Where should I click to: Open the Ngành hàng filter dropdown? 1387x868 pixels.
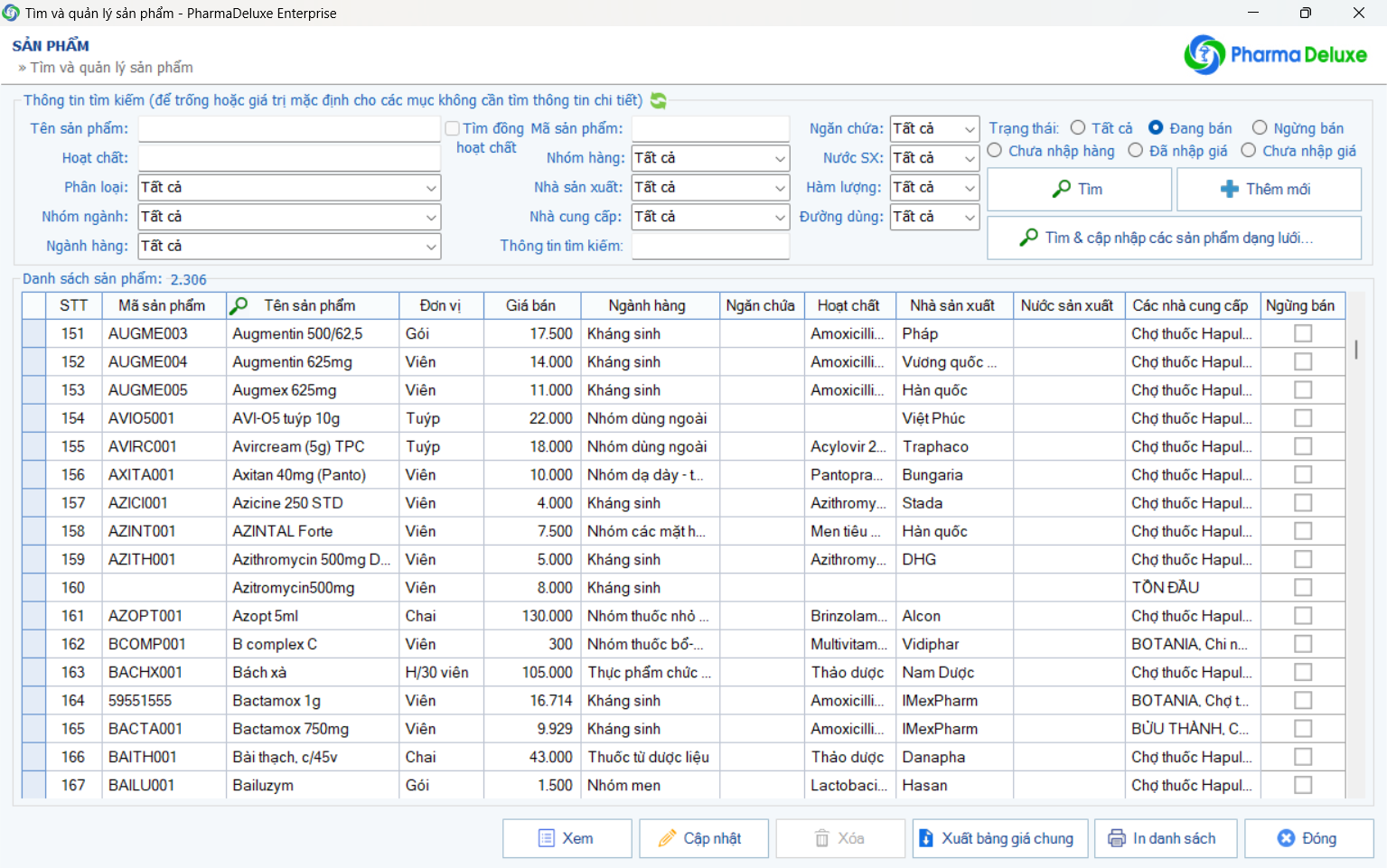289,247
